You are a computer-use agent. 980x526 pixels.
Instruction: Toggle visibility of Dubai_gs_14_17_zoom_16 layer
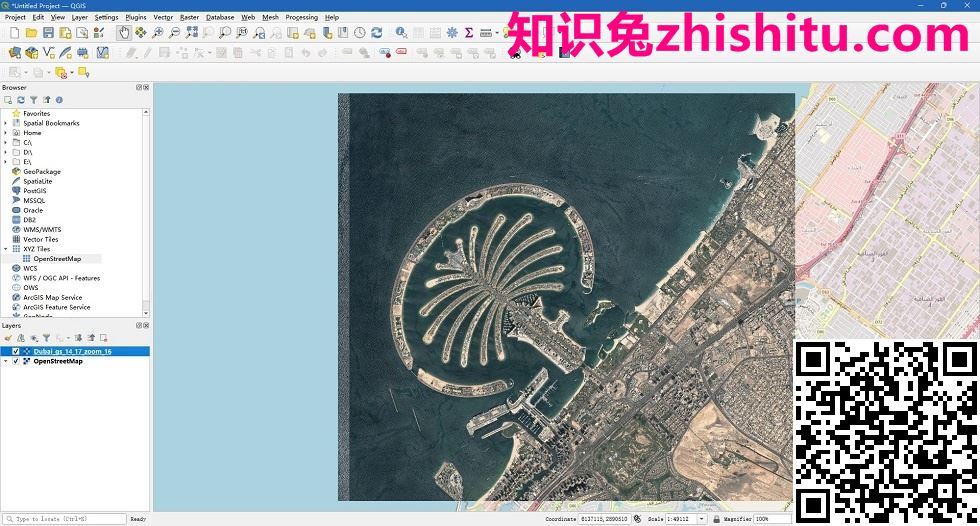(16, 352)
